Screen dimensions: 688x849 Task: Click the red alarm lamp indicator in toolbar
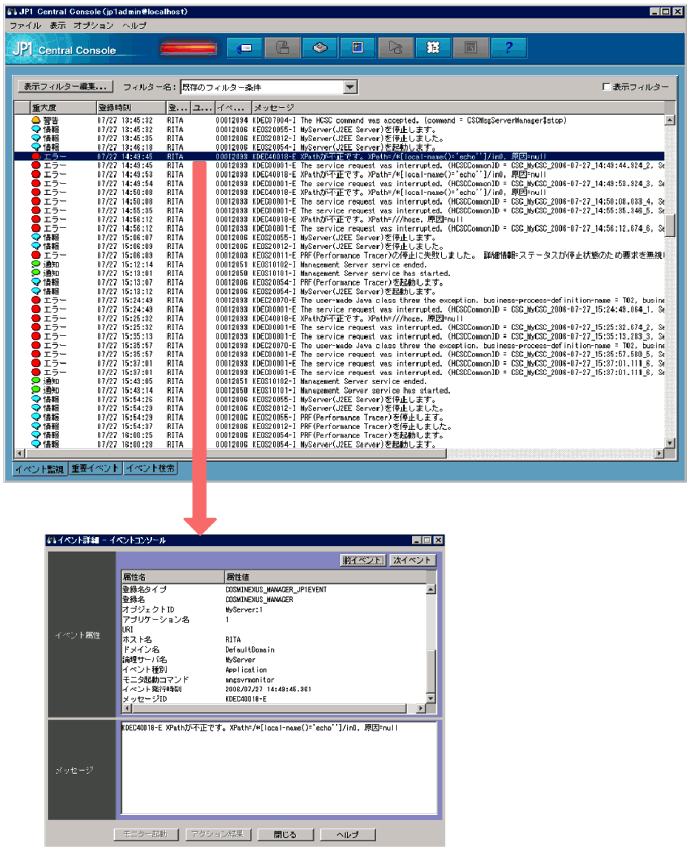click(x=188, y=48)
